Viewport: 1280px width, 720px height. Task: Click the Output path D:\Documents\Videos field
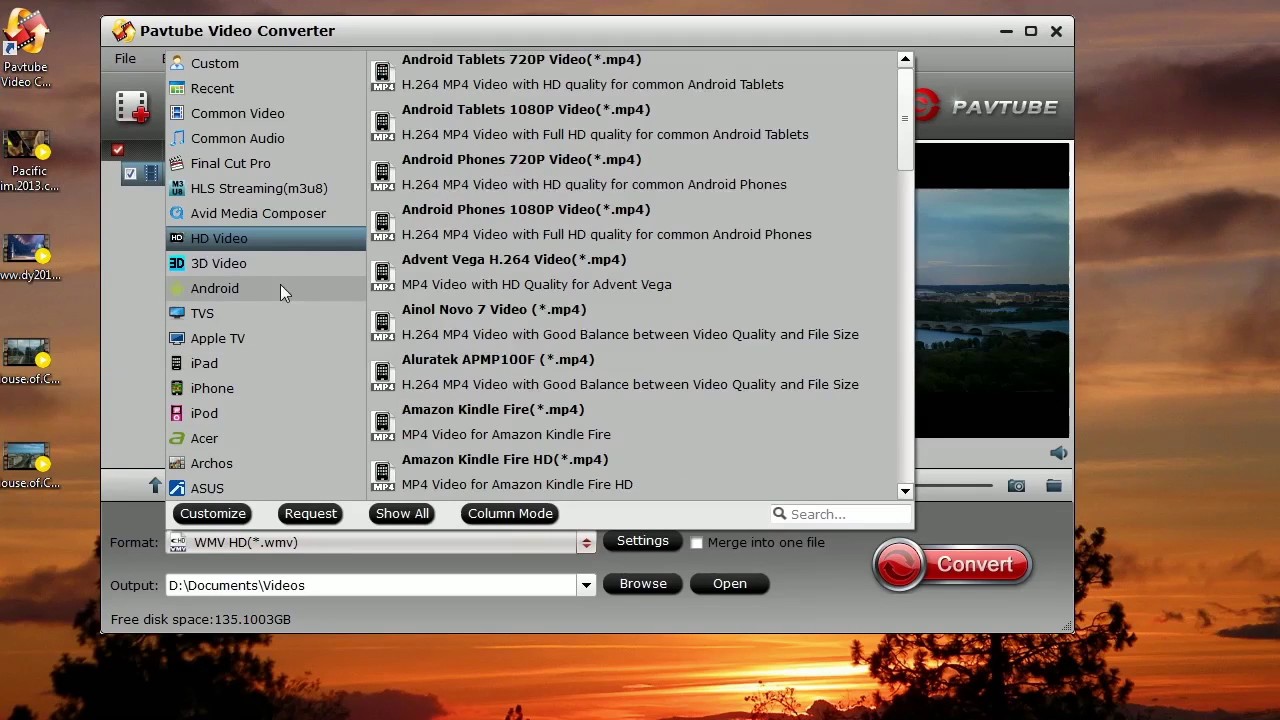pyautogui.click(x=371, y=585)
